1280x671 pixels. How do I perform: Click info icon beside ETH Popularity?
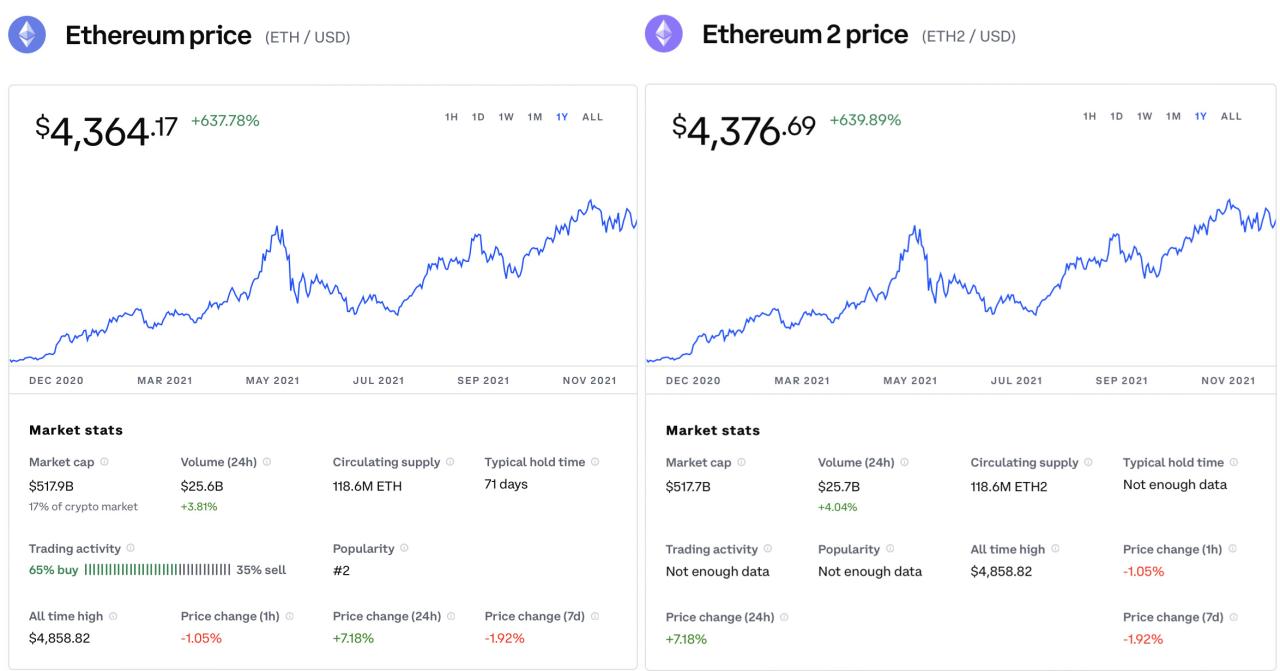click(x=404, y=548)
